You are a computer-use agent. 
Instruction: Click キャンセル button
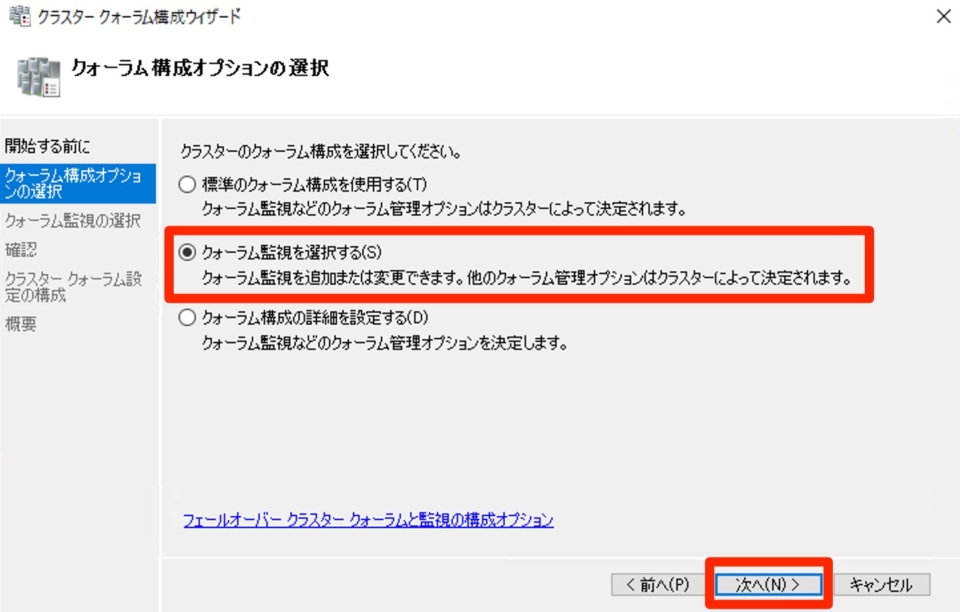coord(881,584)
